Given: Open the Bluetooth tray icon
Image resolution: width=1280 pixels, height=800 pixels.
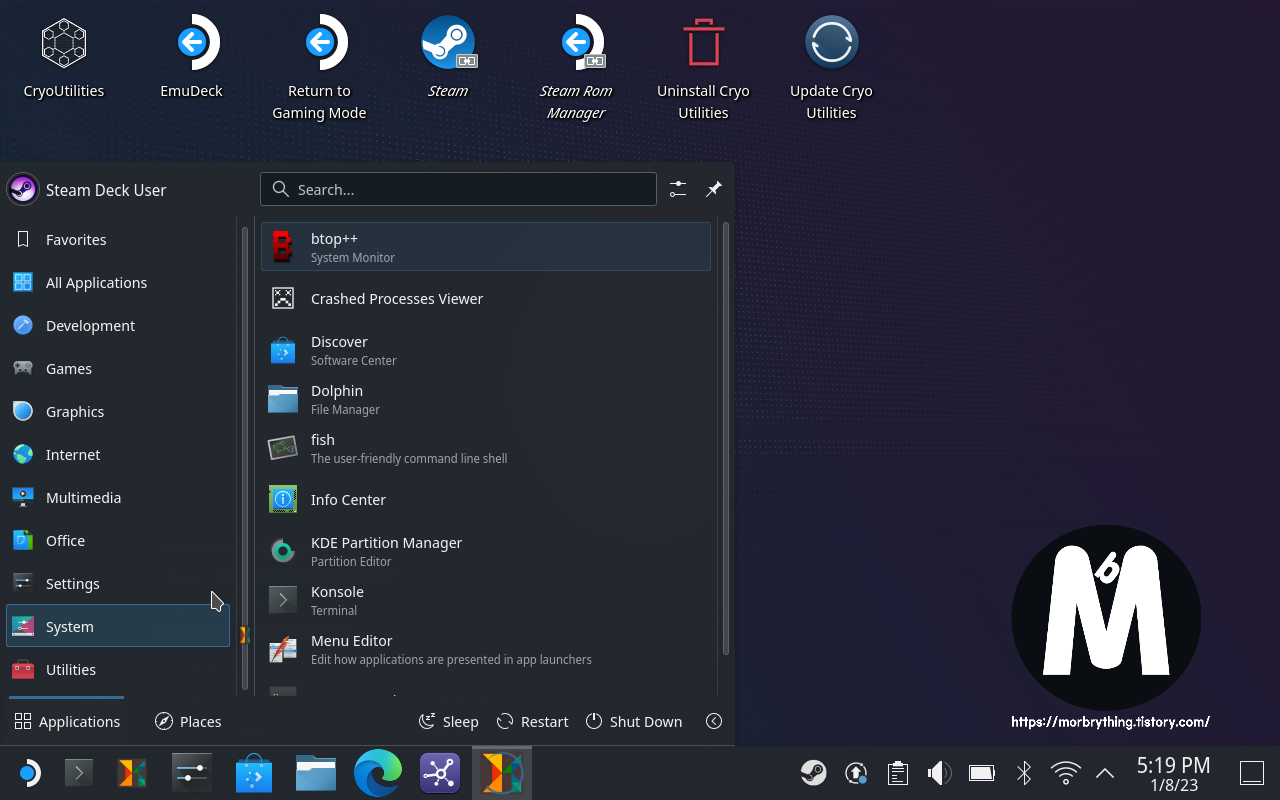Looking at the screenshot, I should [x=1024, y=772].
